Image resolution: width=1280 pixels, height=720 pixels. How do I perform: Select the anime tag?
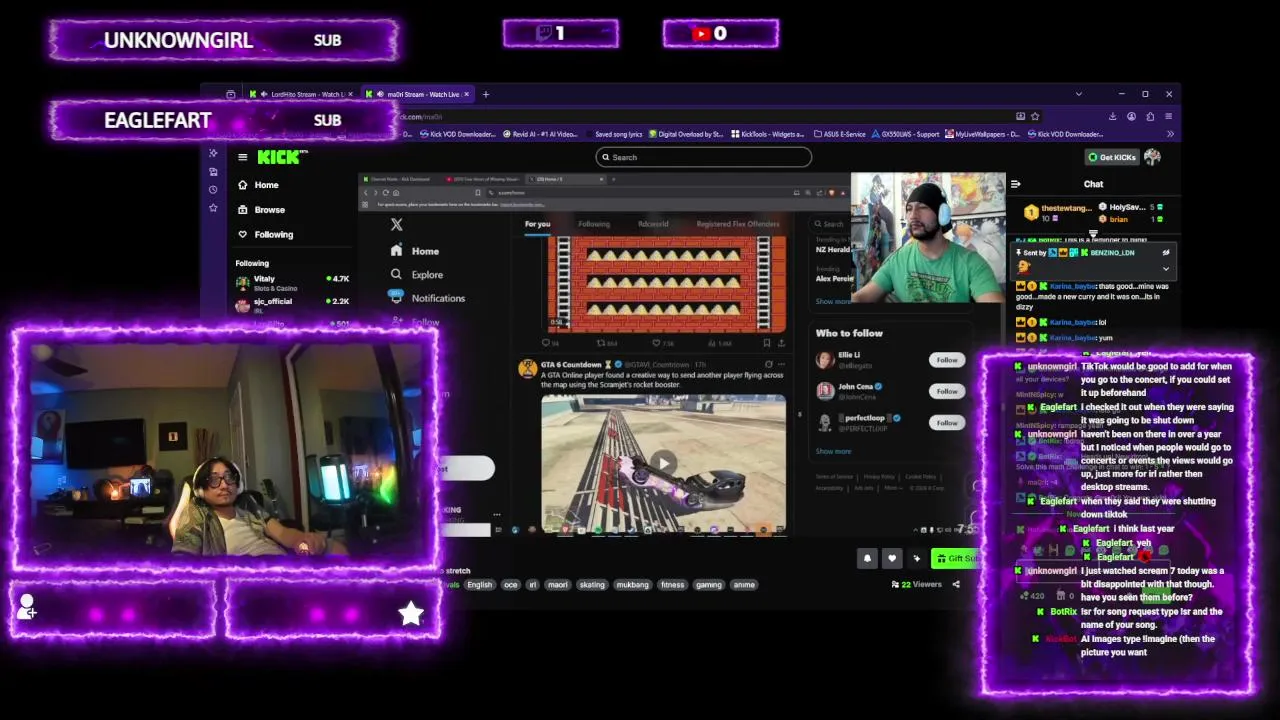click(x=744, y=585)
